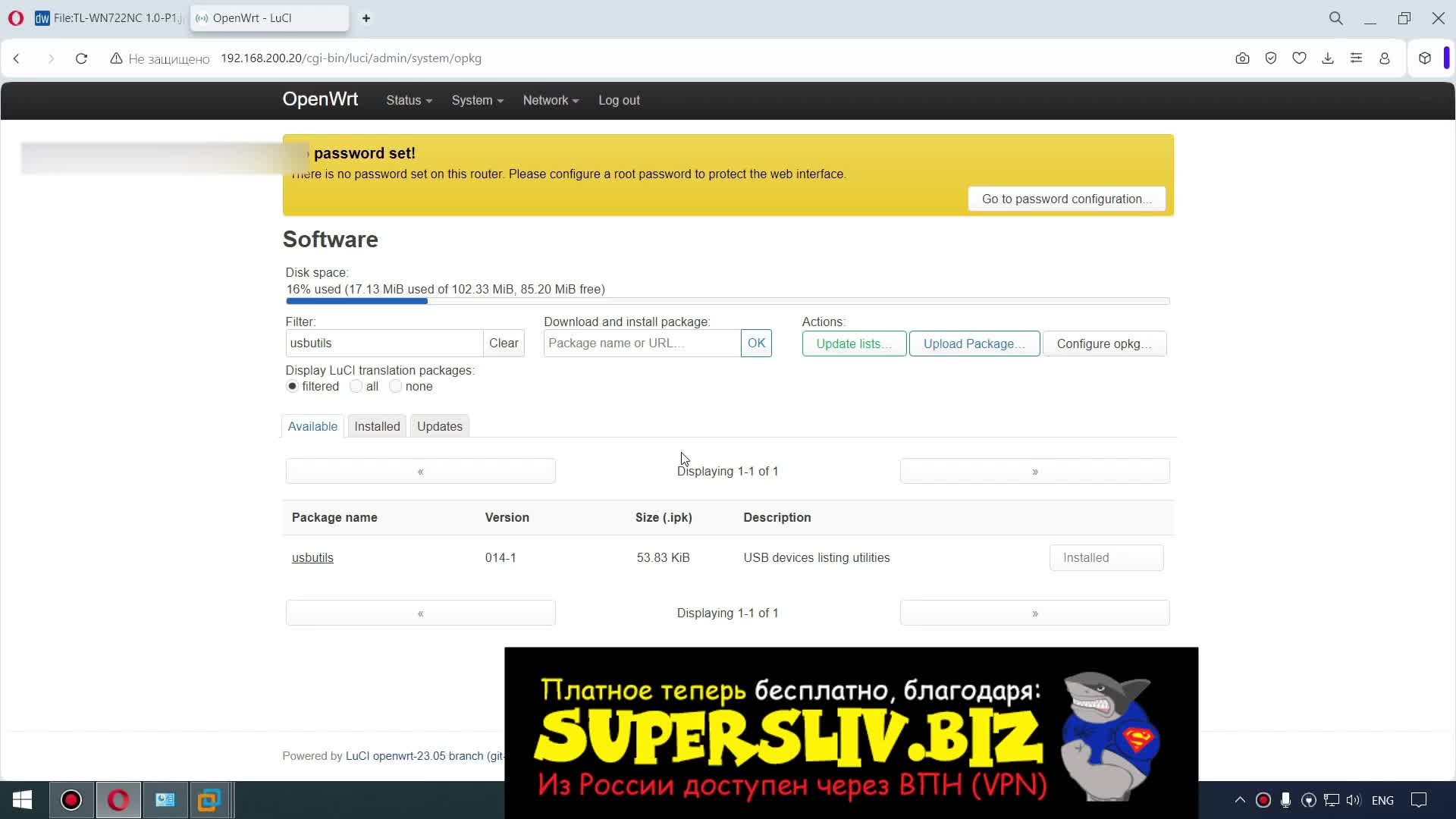Open the usbutils package link

(312, 557)
